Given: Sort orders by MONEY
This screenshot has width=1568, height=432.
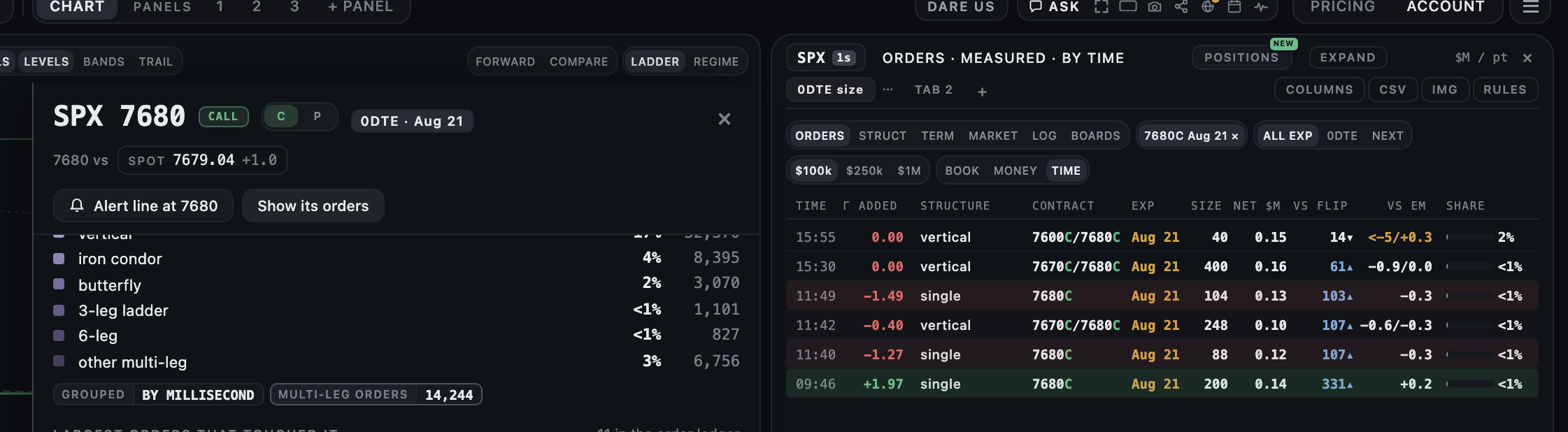Looking at the screenshot, I should 1015,171.
